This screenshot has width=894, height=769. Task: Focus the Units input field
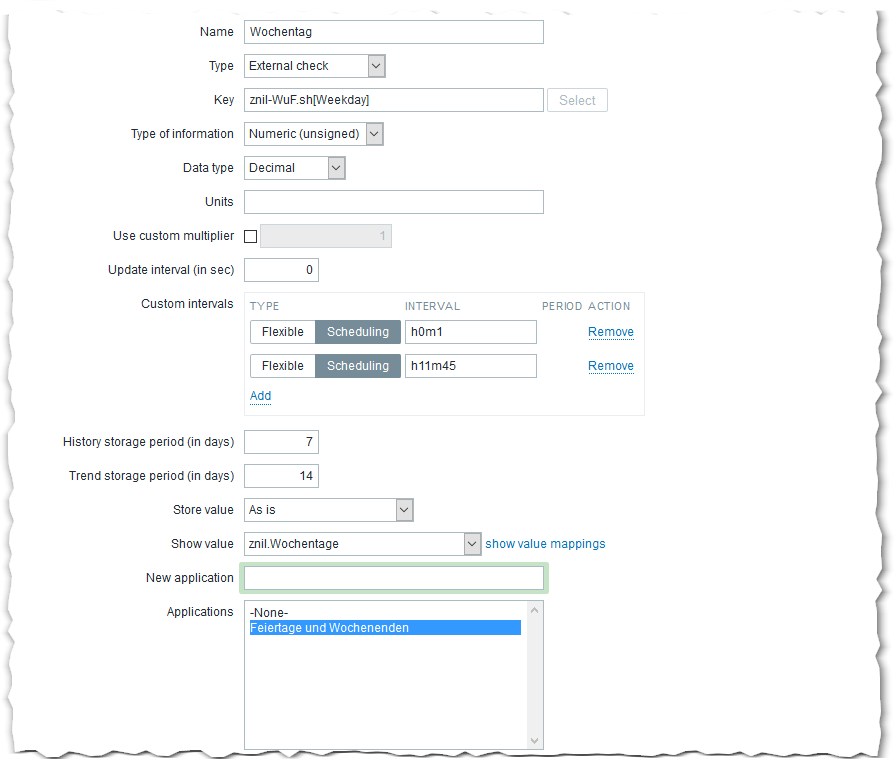[x=394, y=202]
